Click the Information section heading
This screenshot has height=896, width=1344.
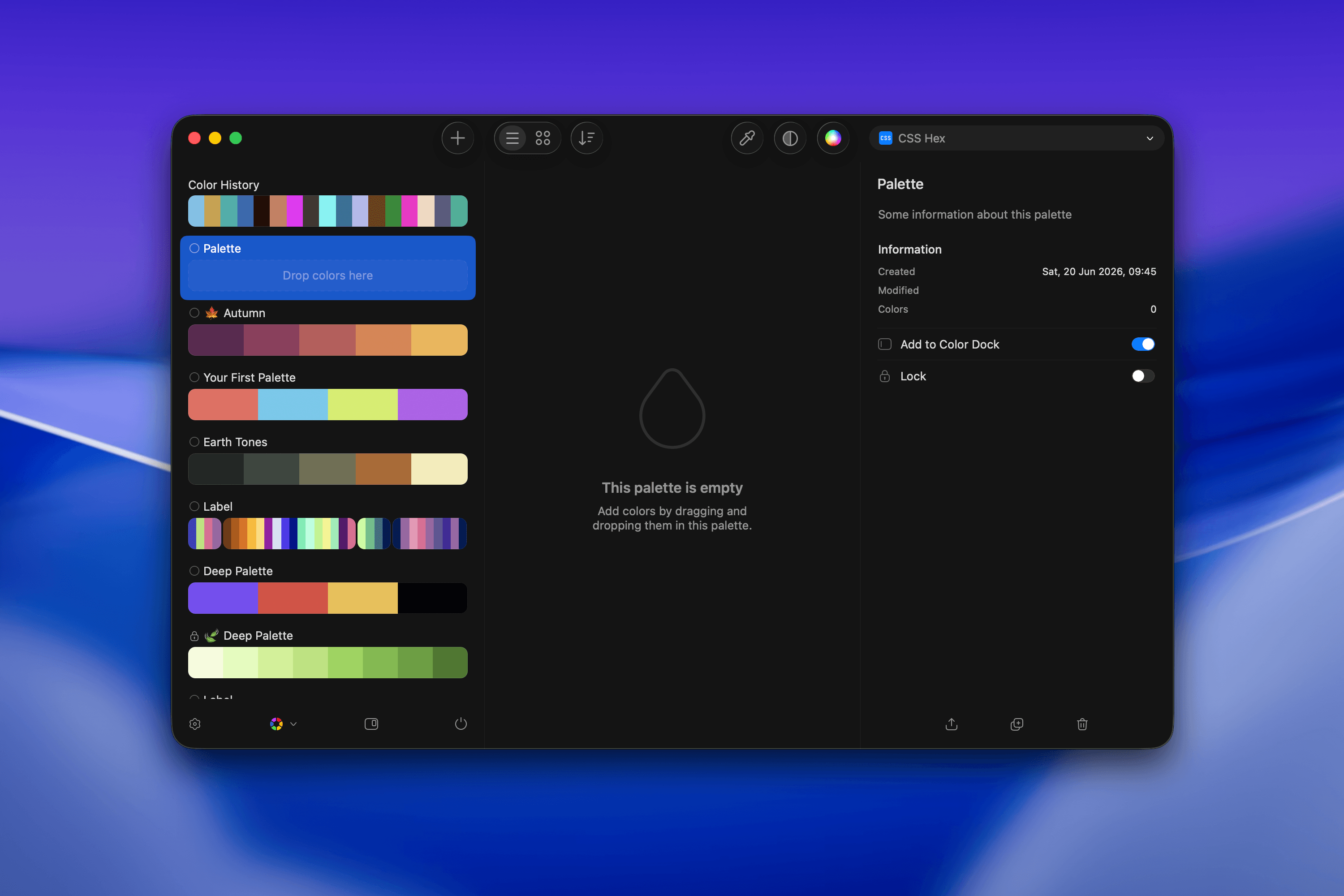tap(909, 249)
